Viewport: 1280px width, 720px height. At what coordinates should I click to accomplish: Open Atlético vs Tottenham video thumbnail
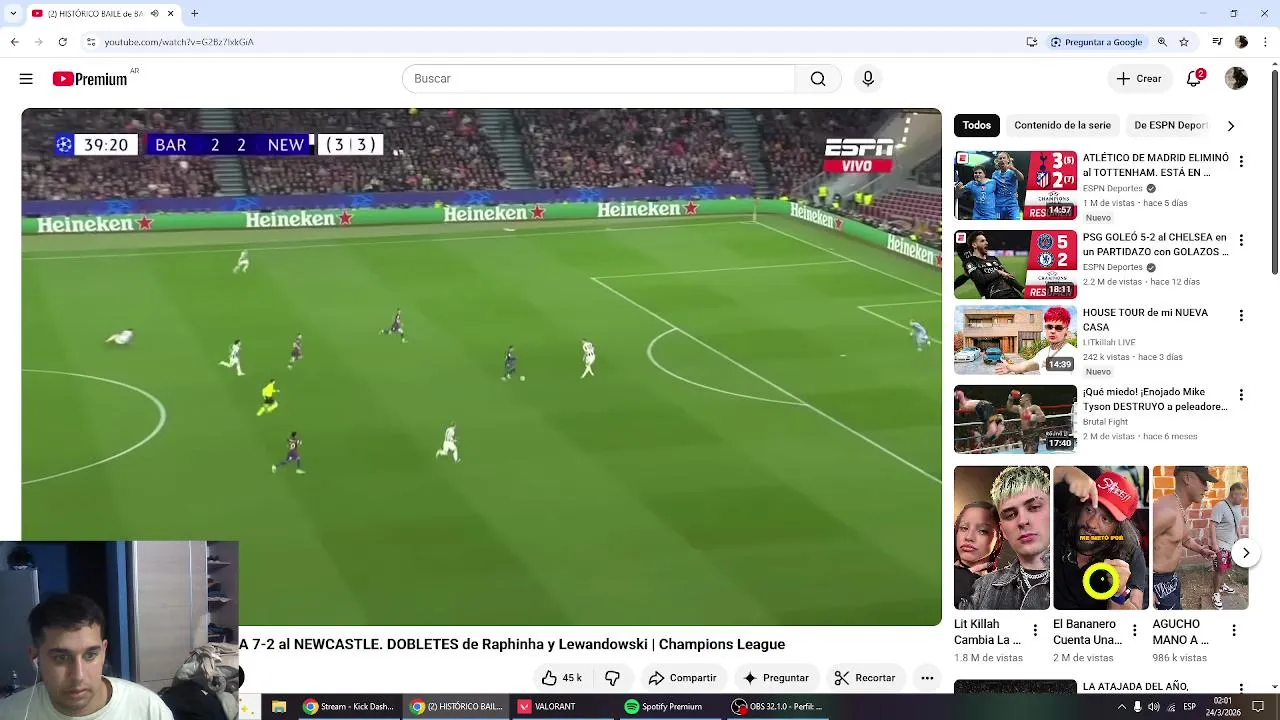(x=1015, y=186)
